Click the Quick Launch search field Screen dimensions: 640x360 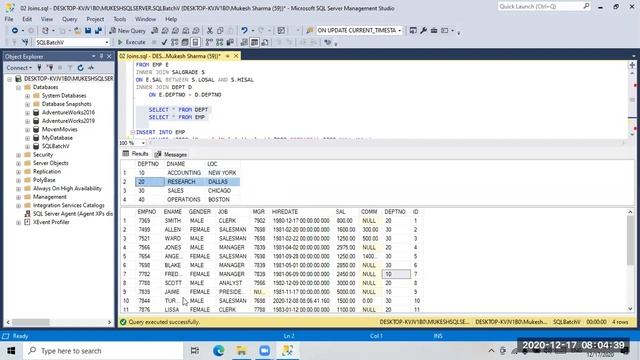click(x=540, y=7)
